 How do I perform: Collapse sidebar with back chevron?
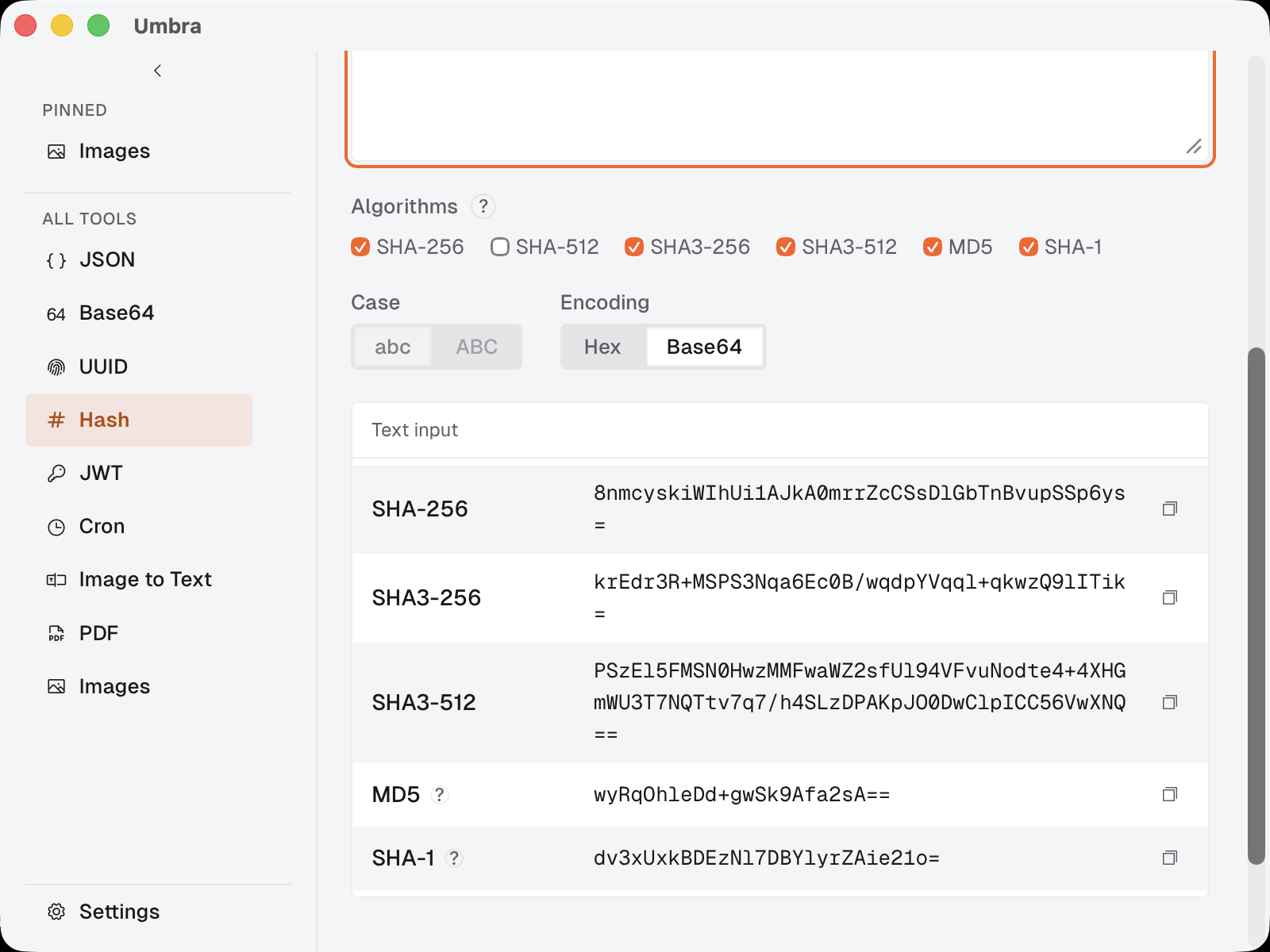(157, 71)
